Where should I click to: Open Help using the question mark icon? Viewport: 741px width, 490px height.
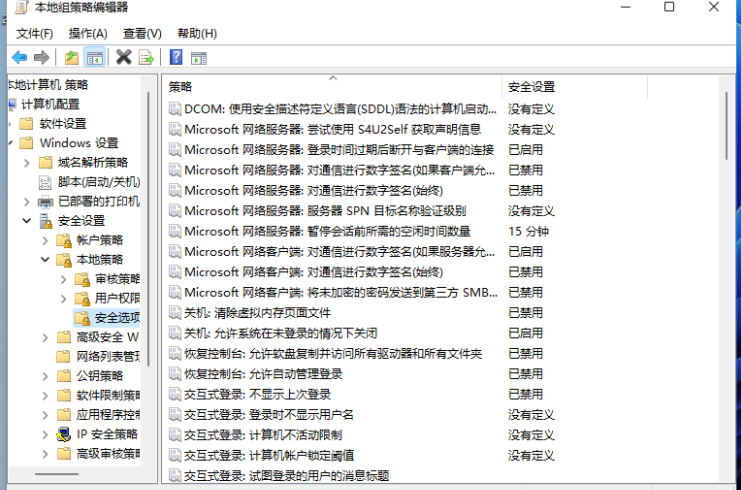[176, 57]
